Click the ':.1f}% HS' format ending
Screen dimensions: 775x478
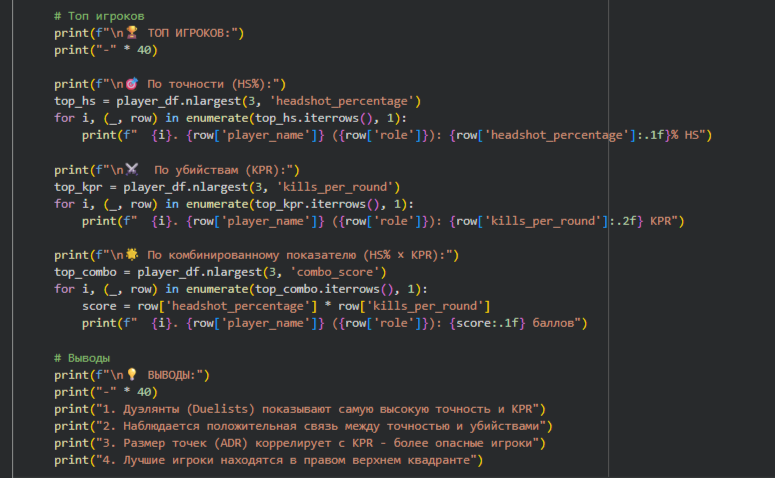[x=668, y=135]
